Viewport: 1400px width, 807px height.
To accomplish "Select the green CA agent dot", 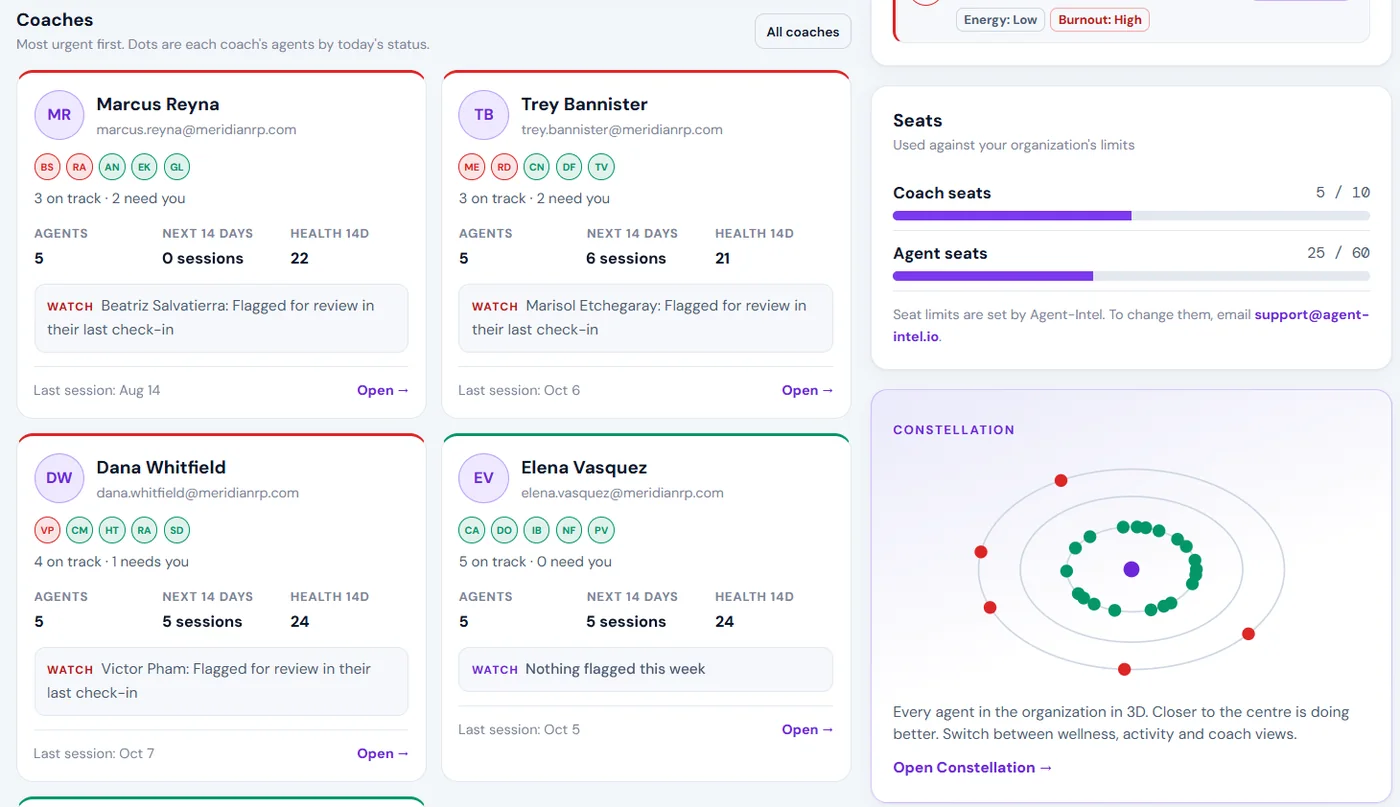I will click(x=472, y=530).
